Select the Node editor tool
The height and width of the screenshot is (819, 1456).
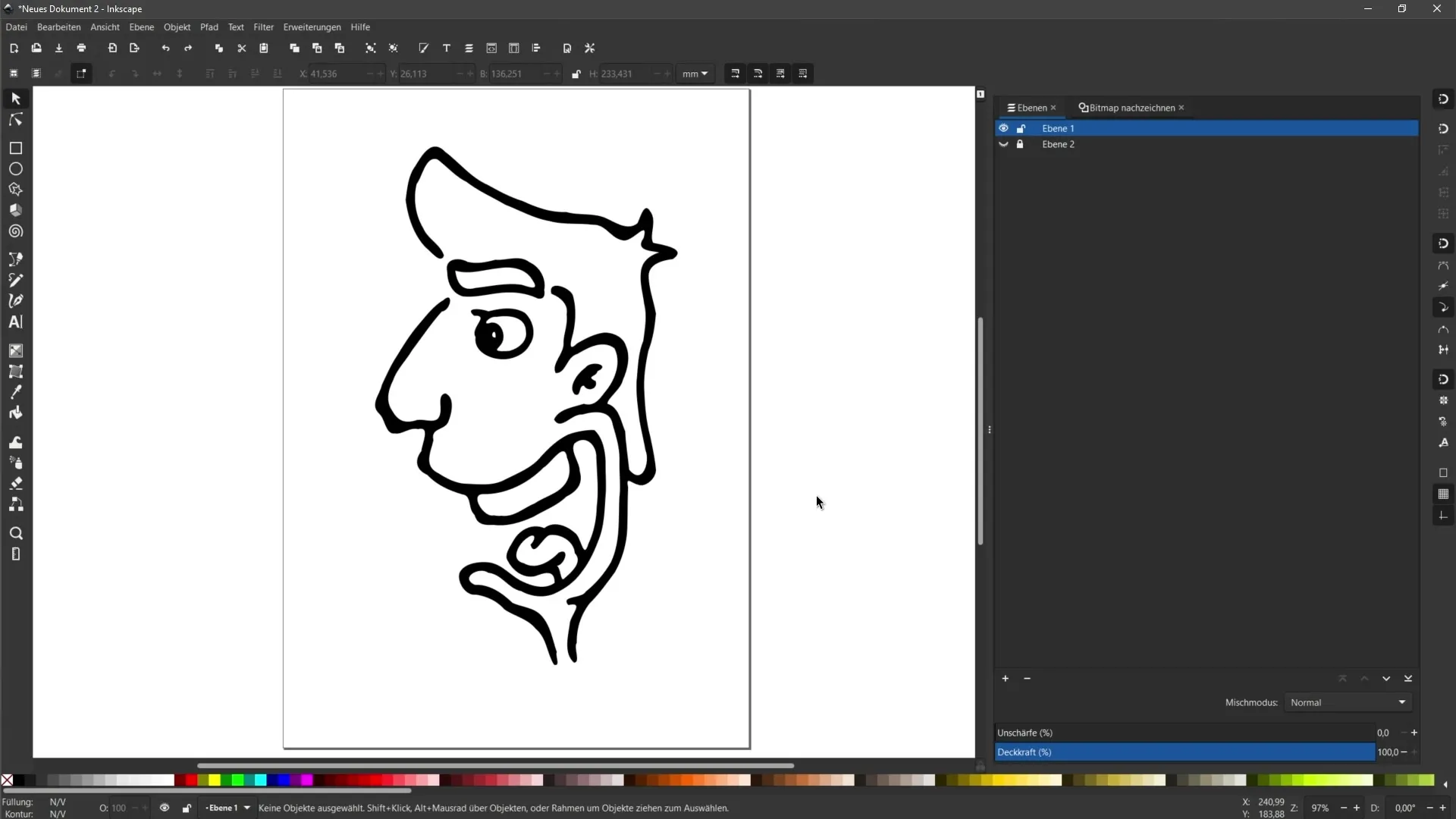[15, 119]
